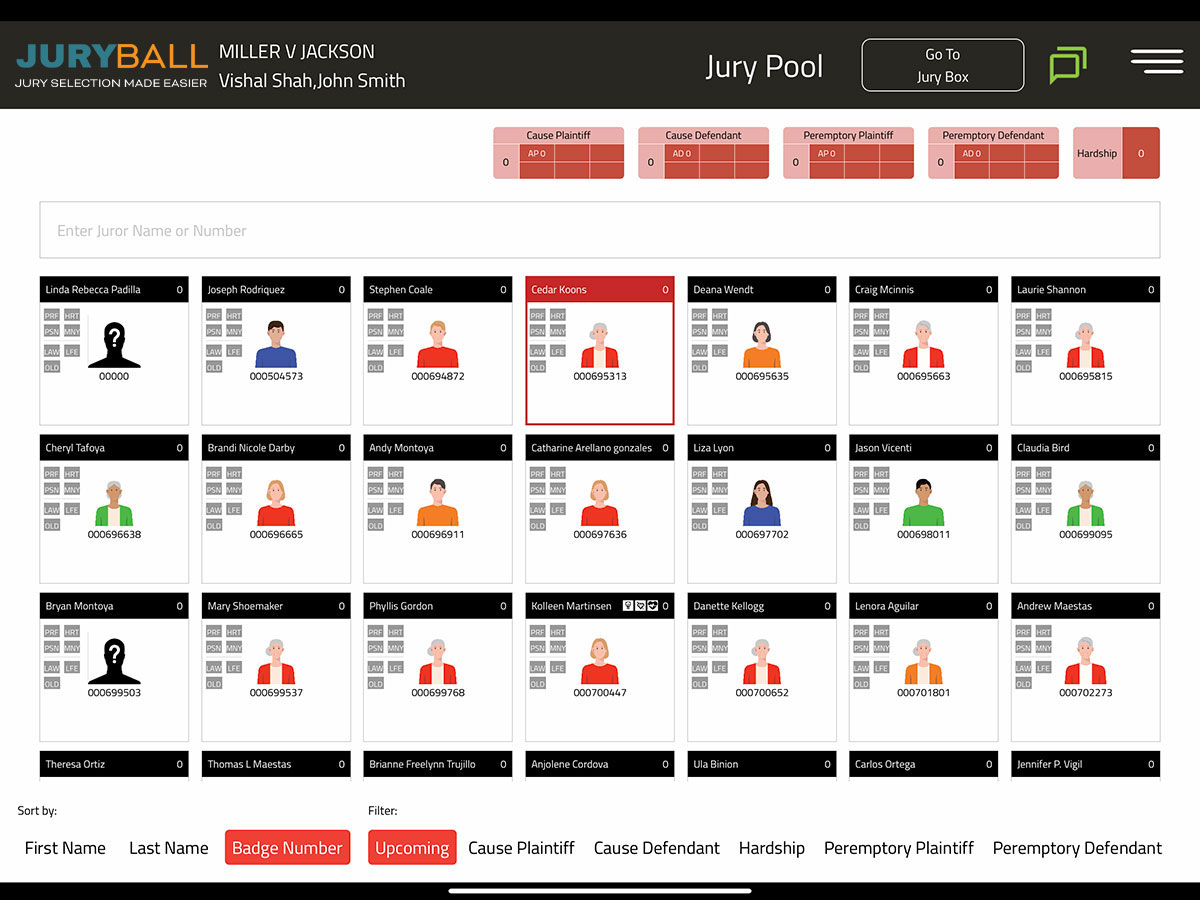Click the Enter Juror Name or Number field

(x=599, y=231)
